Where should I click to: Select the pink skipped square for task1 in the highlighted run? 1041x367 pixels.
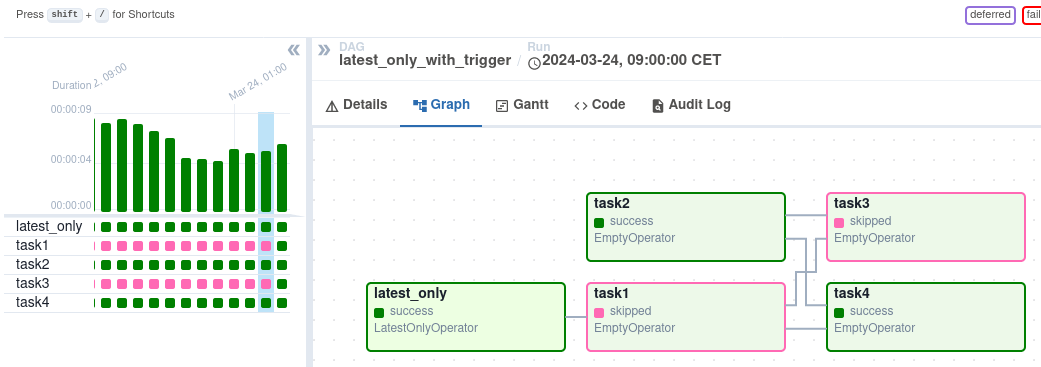pos(266,246)
